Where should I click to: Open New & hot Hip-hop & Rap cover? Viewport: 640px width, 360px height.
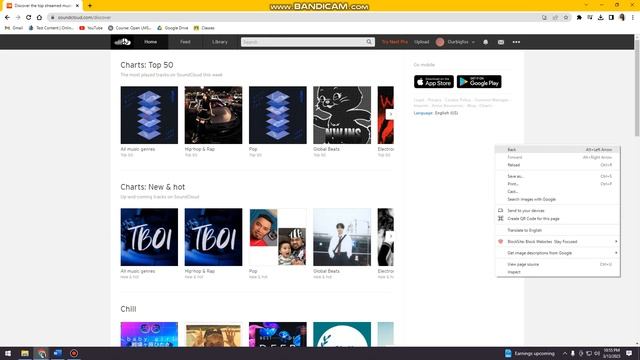pos(213,237)
